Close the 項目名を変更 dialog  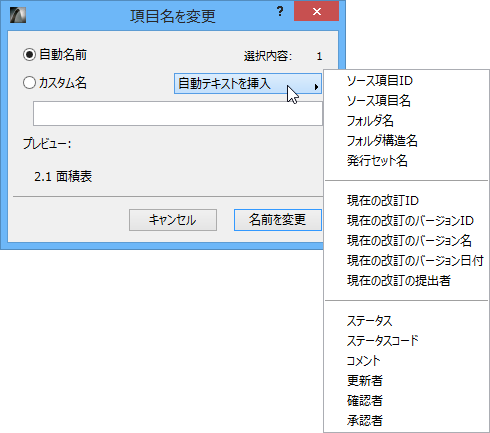click(317, 11)
